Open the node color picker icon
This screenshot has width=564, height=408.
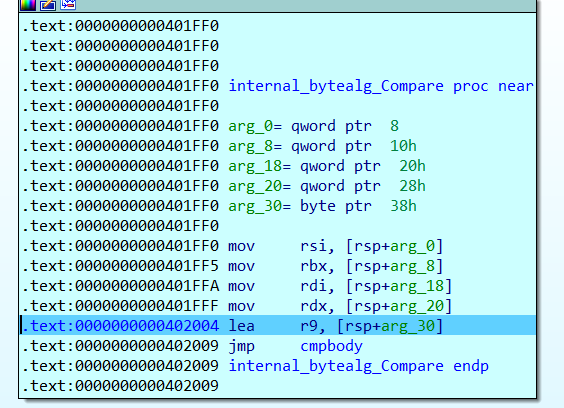point(28,5)
